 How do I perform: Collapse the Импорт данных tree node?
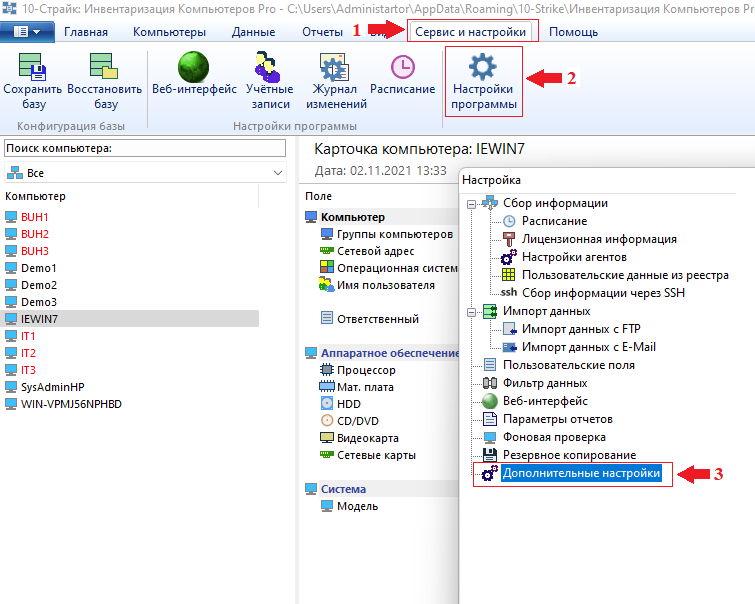[x=472, y=312]
